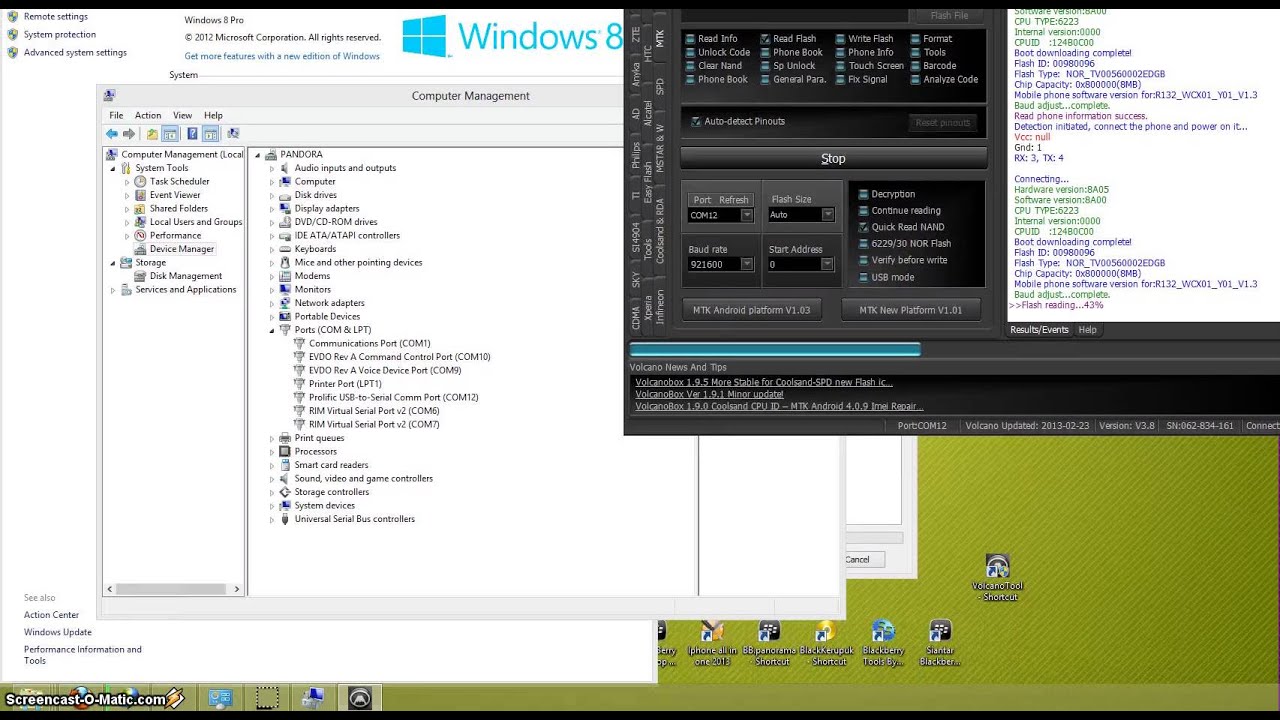Open Action menu in Computer Management
The width and height of the screenshot is (1280, 720).
coord(148,116)
